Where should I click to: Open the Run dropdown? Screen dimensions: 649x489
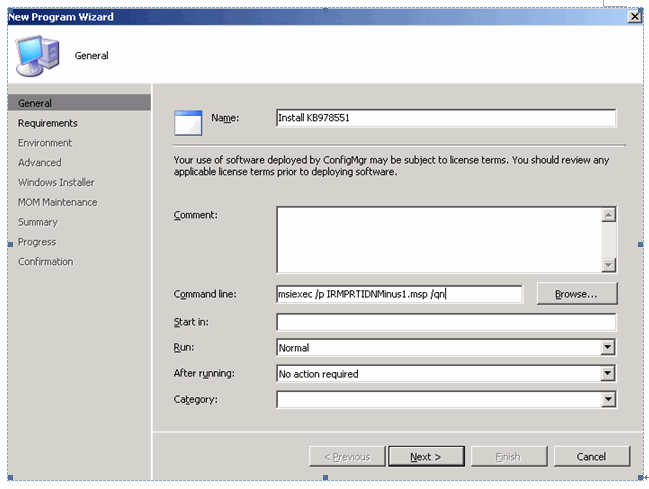click(607, 347)
